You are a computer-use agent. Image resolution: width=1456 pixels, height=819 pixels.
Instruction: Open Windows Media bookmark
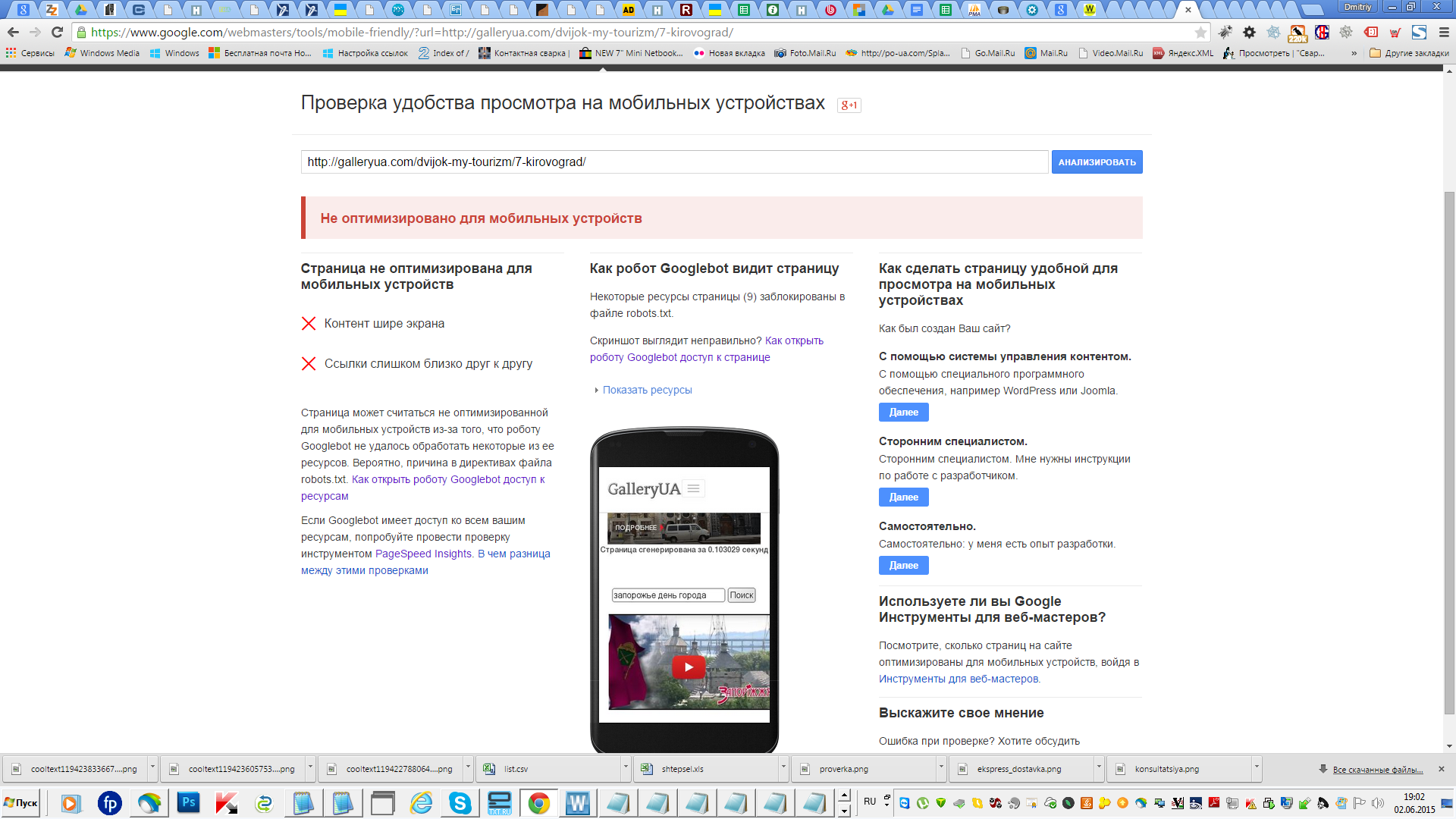coord(102,53)
